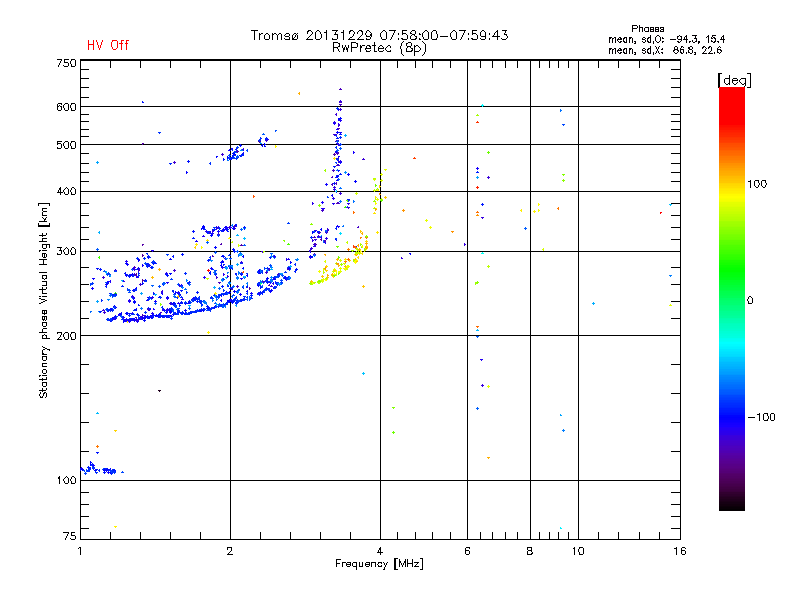Click the x-axis tick label "10"
The width and height of the screenshot is (800, 600).
click(x=578, y=551)
